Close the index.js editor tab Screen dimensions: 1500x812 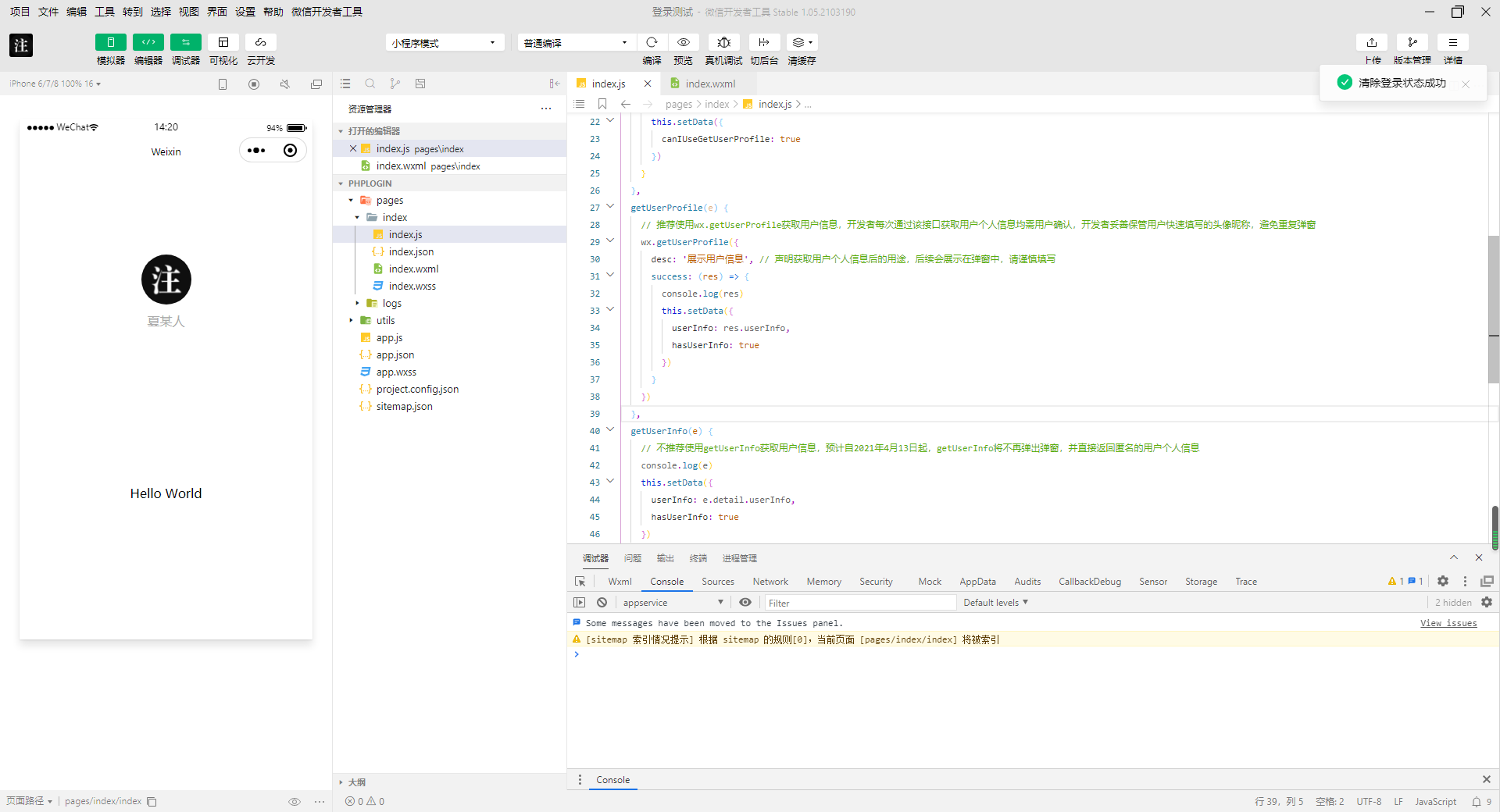point(648,84)
